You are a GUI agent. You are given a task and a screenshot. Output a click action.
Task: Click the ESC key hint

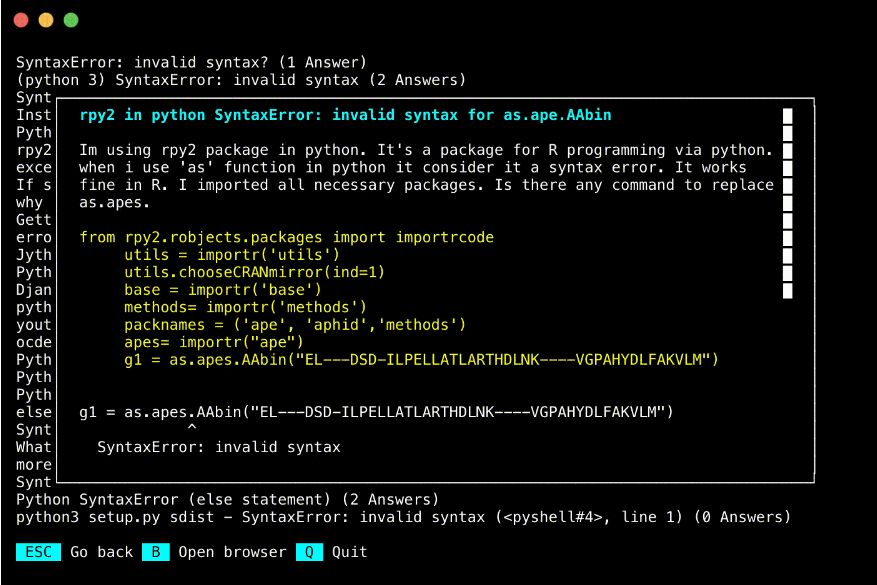(x=38, y=552)
